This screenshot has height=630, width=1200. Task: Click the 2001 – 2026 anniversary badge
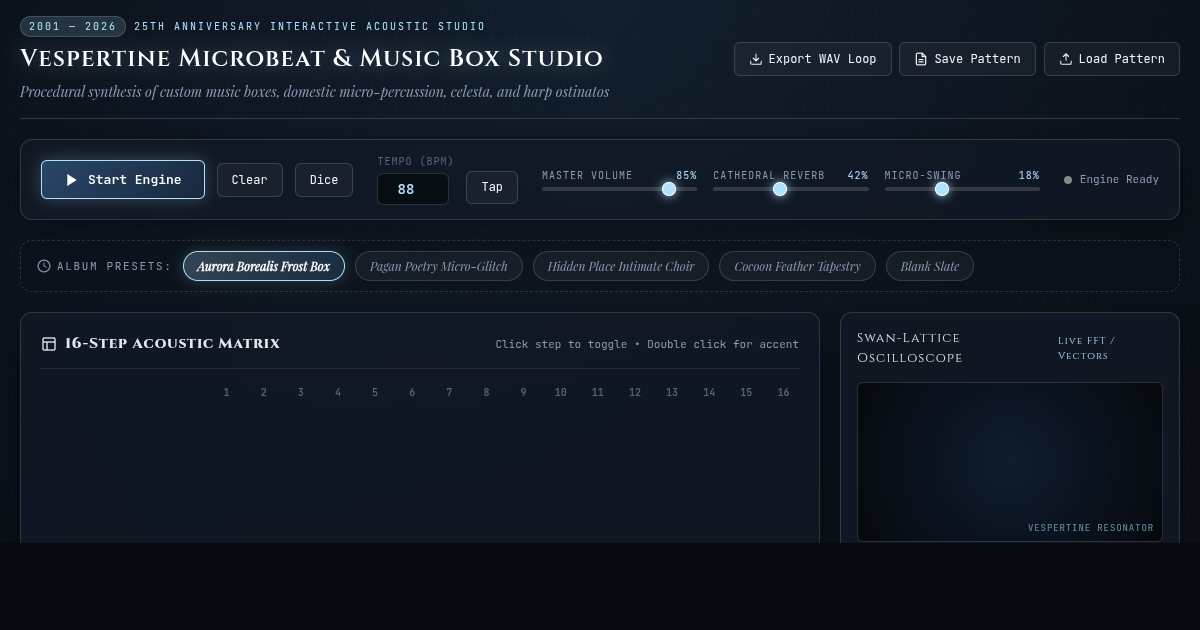73,26
